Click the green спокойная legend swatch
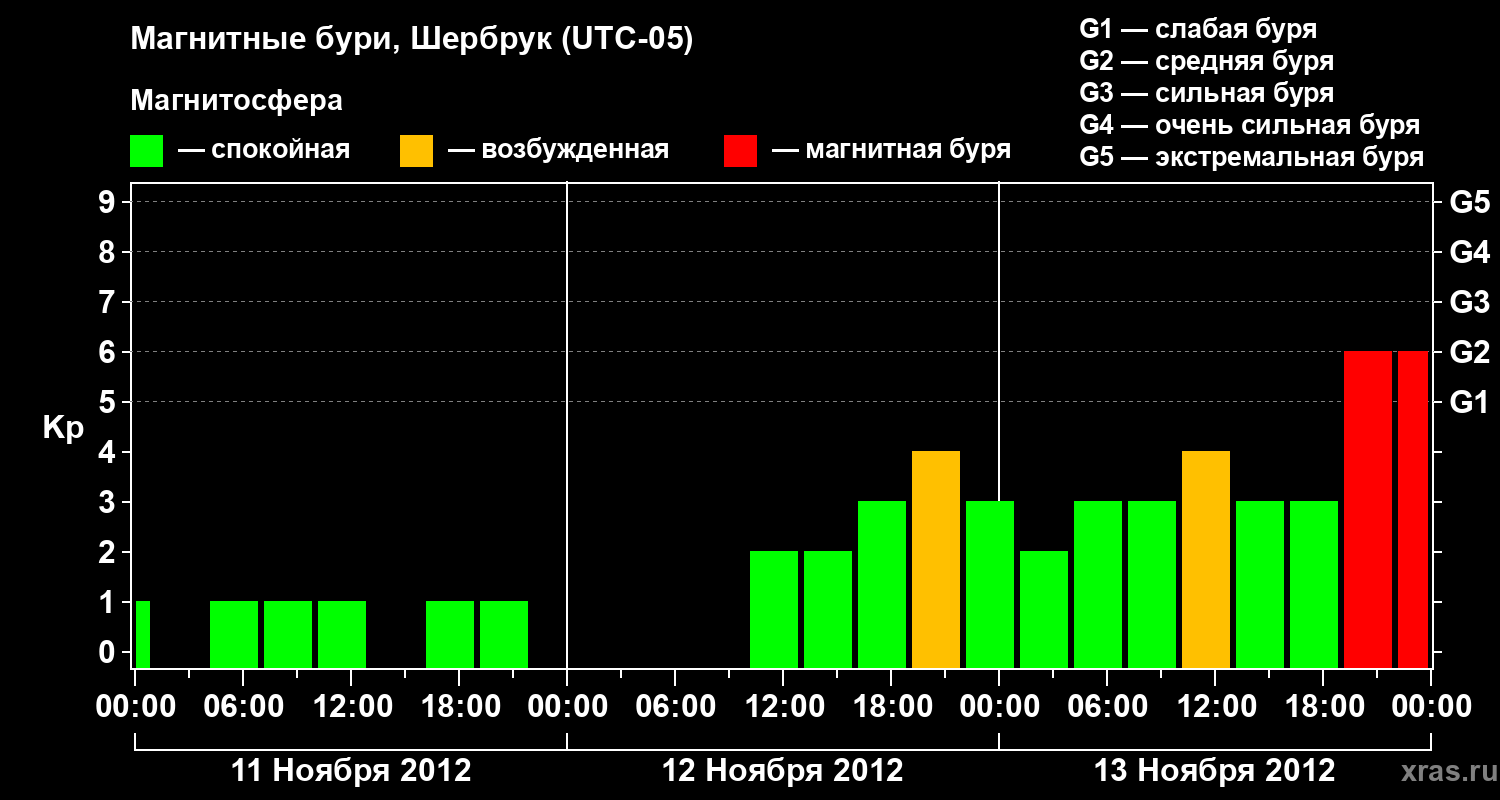 point(146,151)
